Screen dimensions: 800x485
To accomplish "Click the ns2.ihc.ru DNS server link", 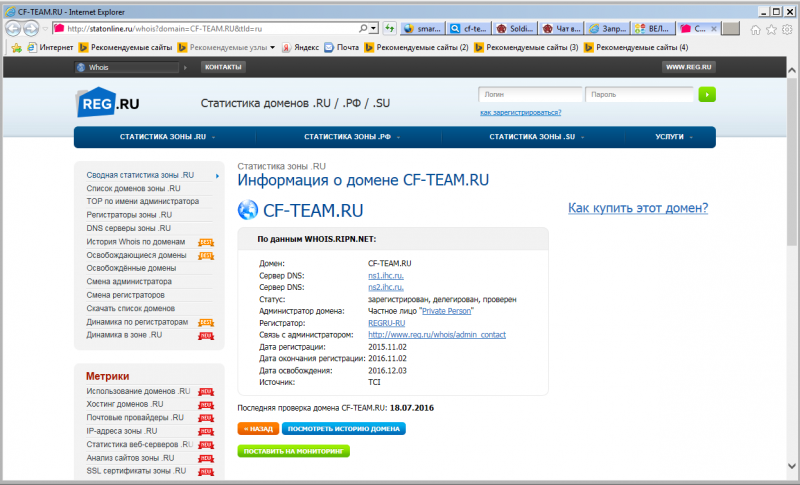I will tap(386, 287).
